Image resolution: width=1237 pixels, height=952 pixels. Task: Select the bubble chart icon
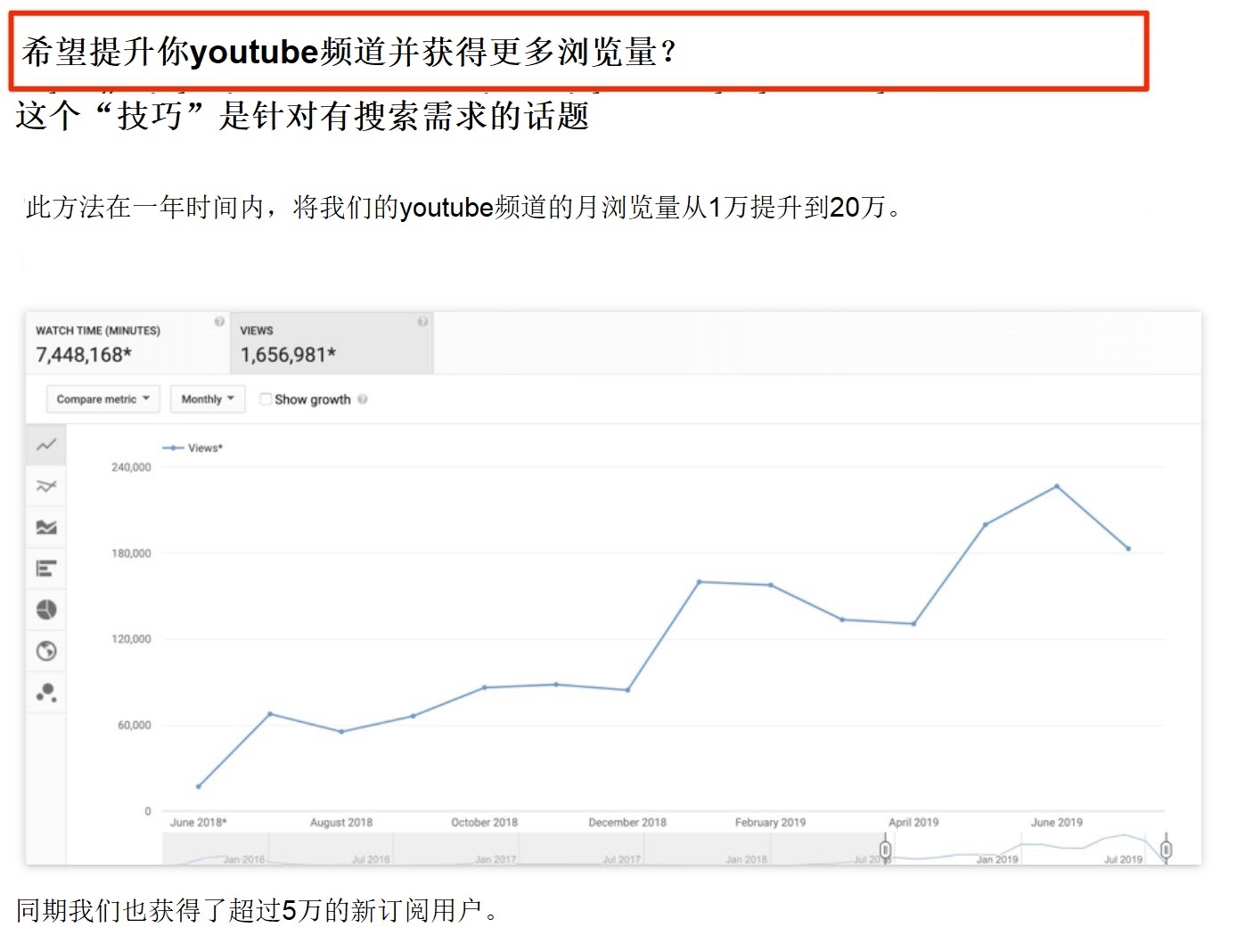pyautogui.click(x=46, y=692)
